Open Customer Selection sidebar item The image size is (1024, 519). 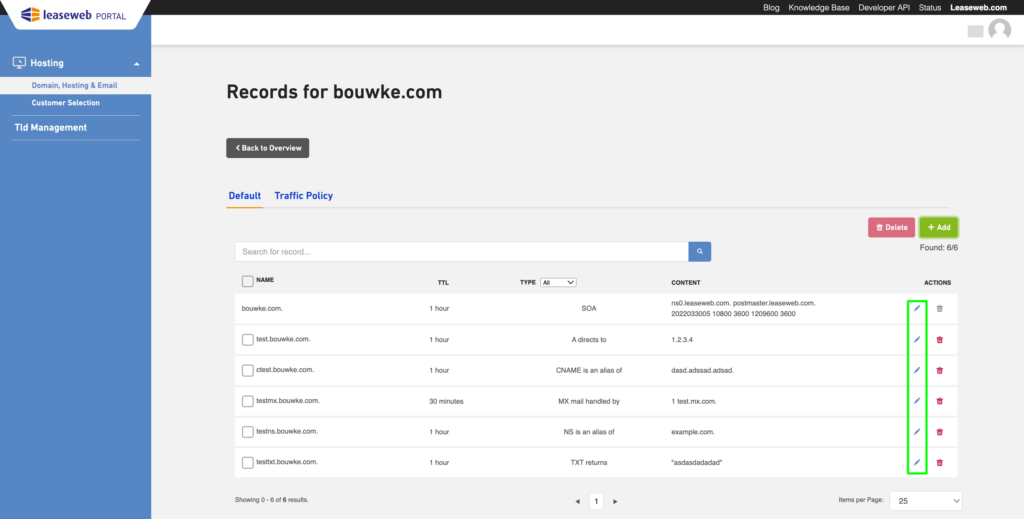point(65,102)
